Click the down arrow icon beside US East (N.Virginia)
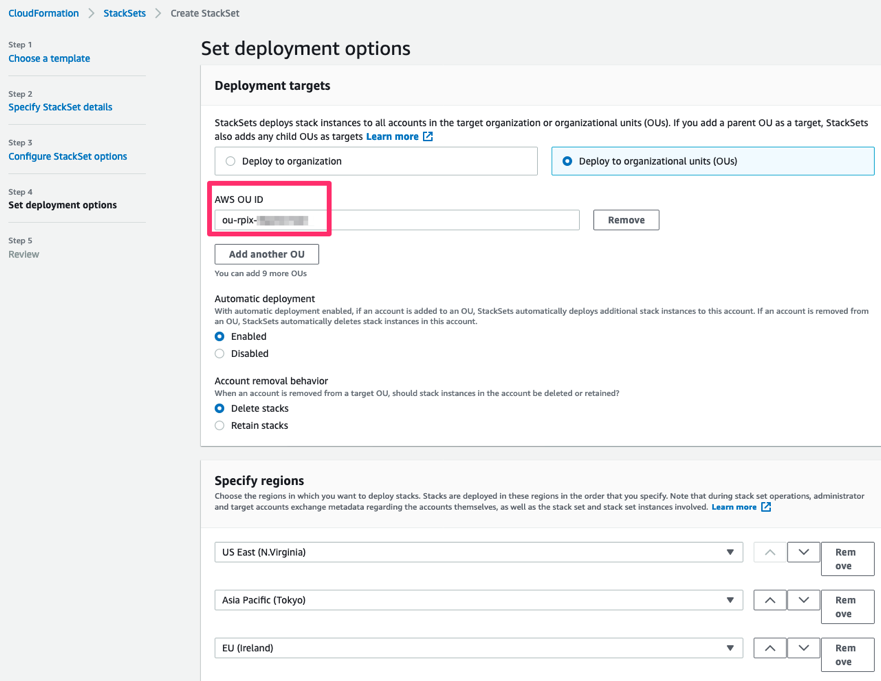This screenshot has height=681, width=881. [x=803, y=551]
